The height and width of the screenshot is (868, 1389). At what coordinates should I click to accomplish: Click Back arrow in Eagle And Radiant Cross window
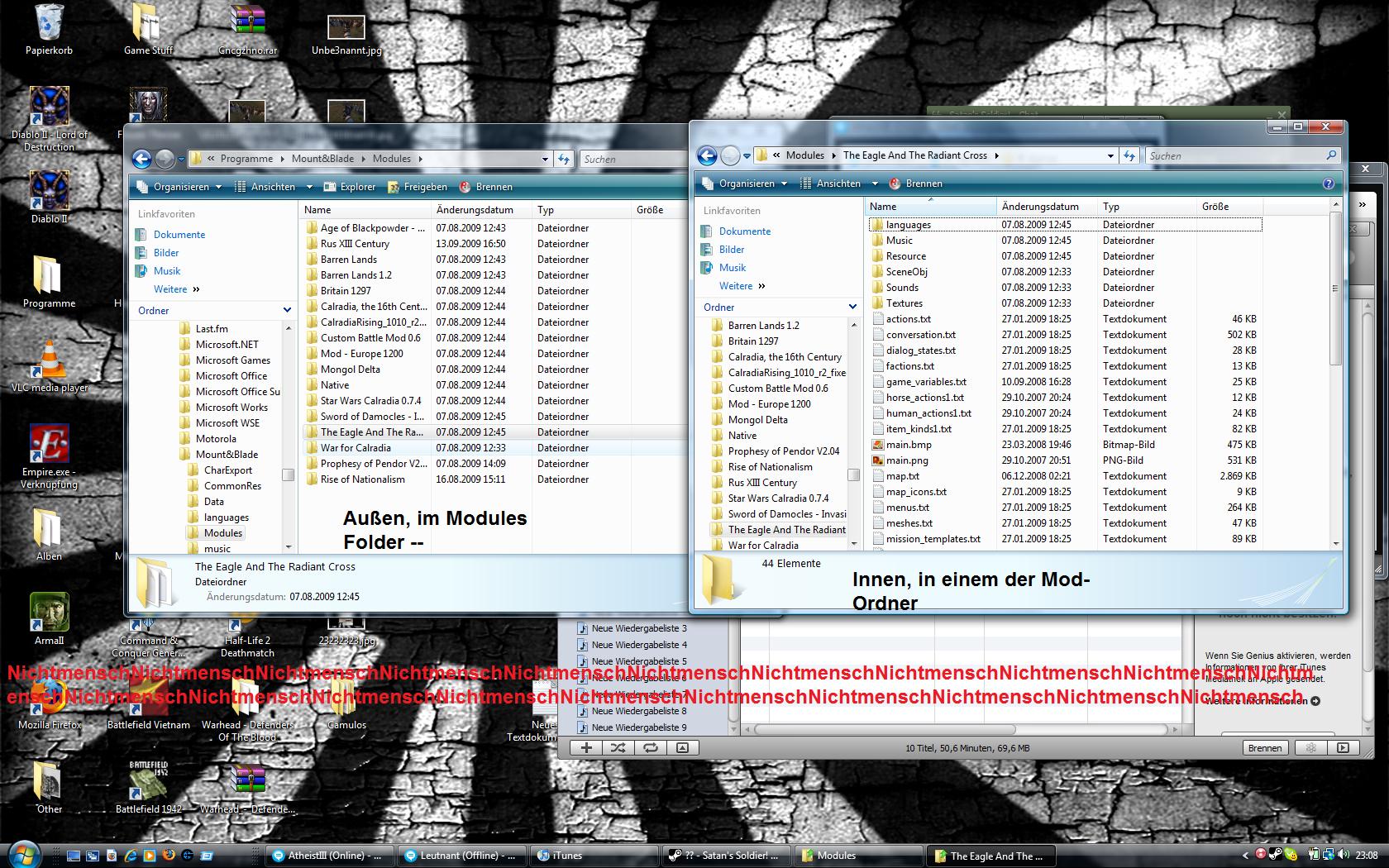tap(707, 155)
